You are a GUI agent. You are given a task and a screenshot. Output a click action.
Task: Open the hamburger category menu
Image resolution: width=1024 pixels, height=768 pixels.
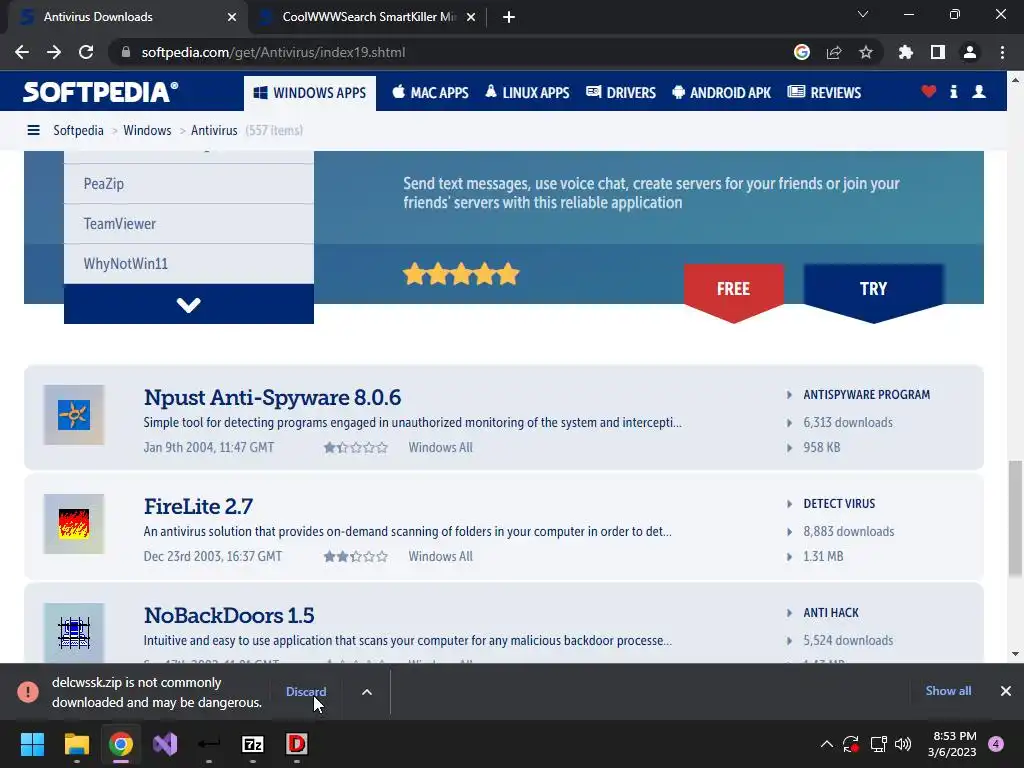[33, 130]
